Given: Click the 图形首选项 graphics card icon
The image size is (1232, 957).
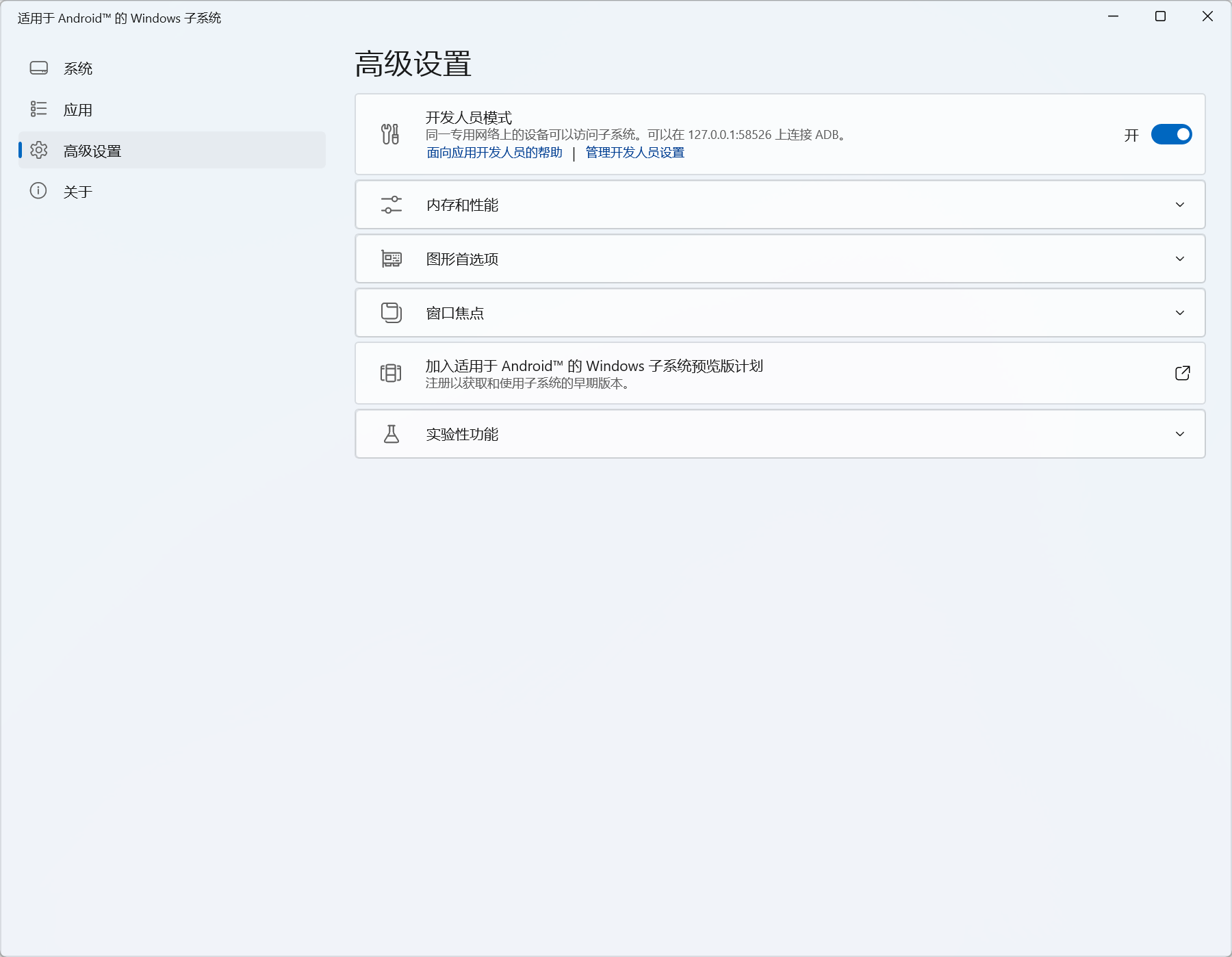Looking at the screenshot, I should point(392,259).
